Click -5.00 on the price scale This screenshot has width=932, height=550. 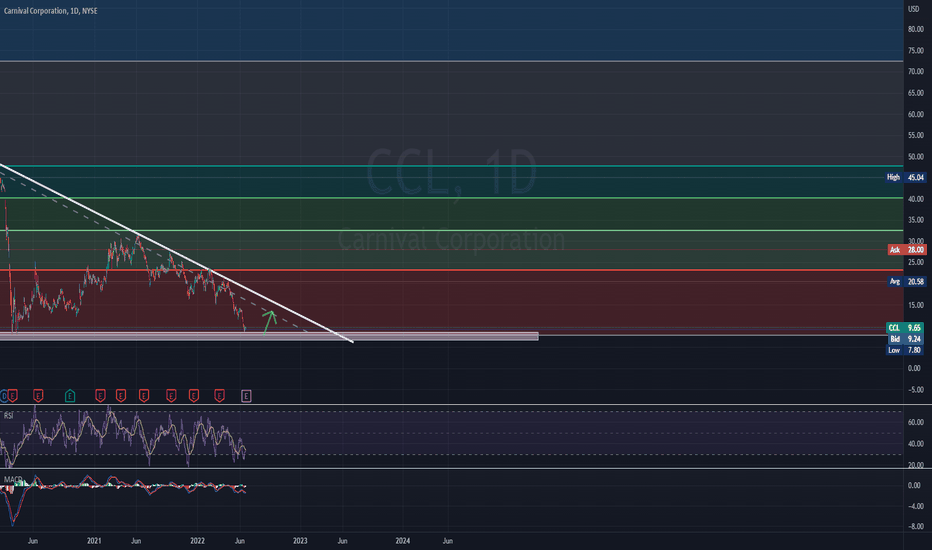click(x=915, y=390)
